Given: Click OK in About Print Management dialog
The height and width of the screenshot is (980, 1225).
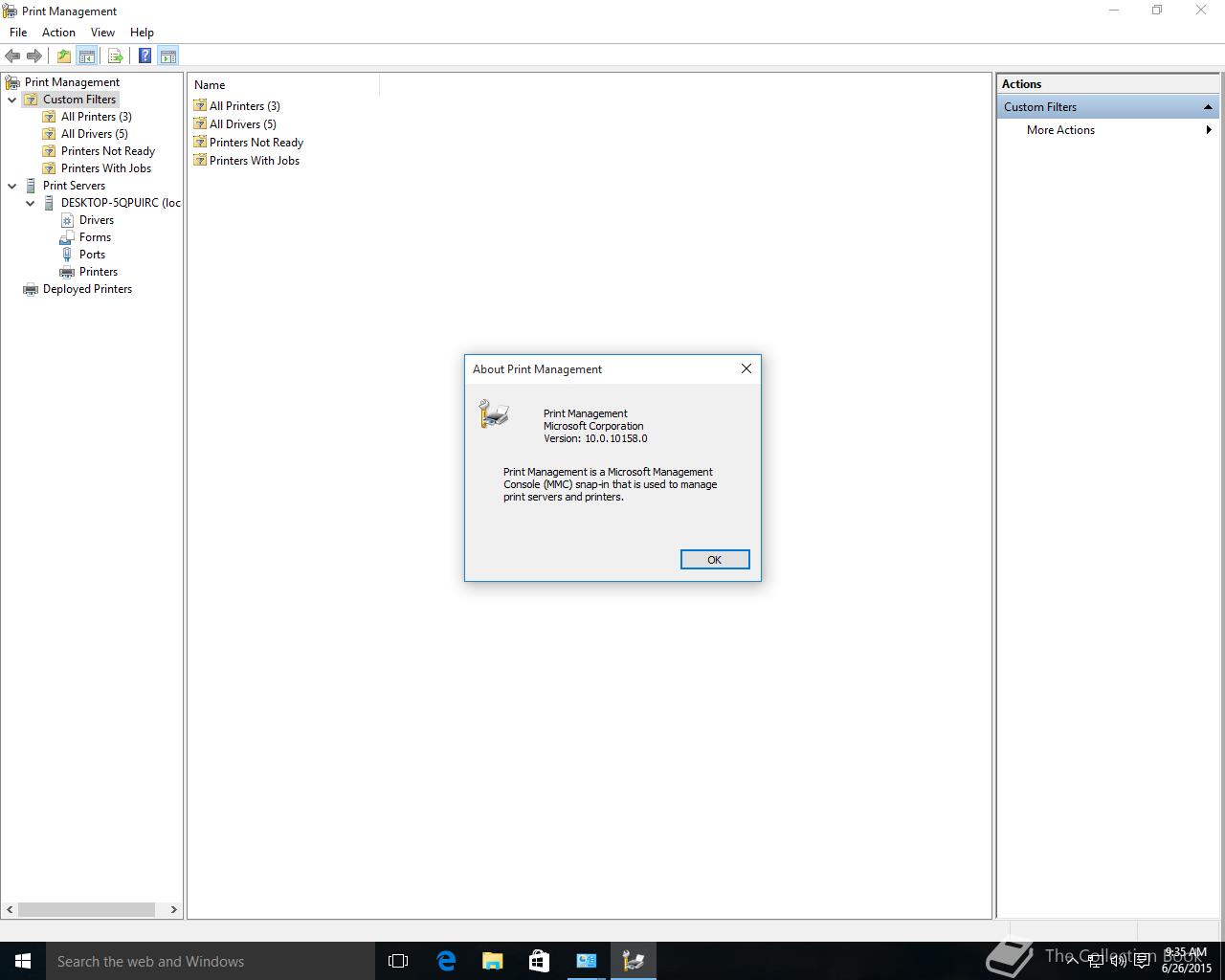Looking at the screenshot, I should pos(715,560).
